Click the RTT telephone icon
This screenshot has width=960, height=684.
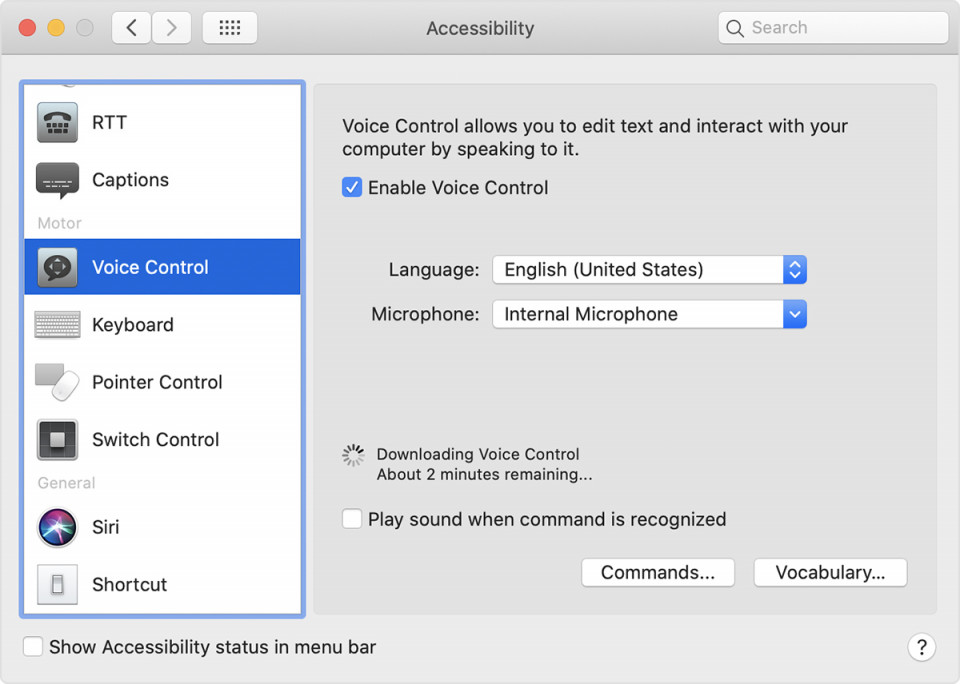(57, 123)
